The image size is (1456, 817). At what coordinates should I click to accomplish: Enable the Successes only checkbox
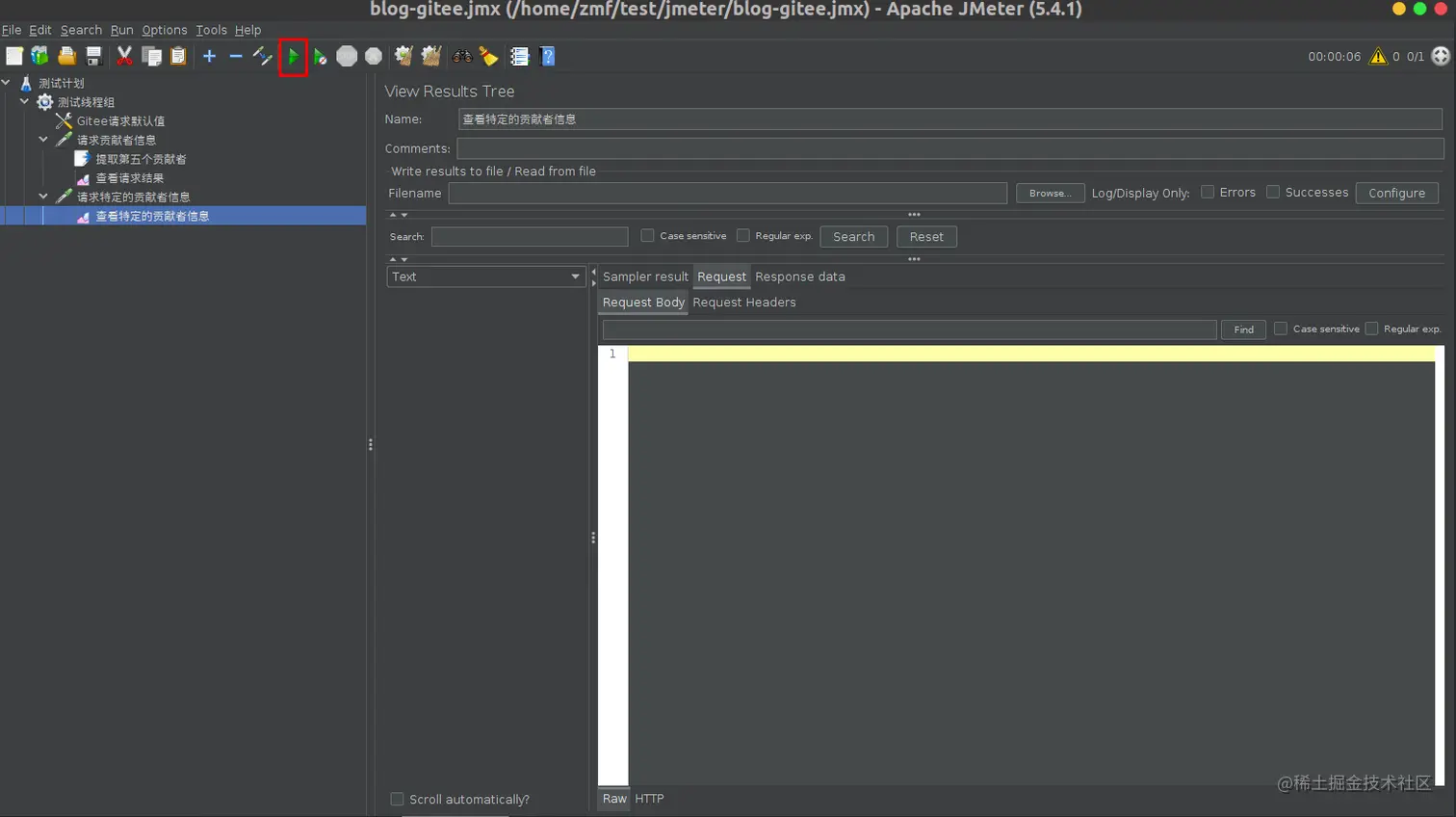click(x=1273, y=193)
